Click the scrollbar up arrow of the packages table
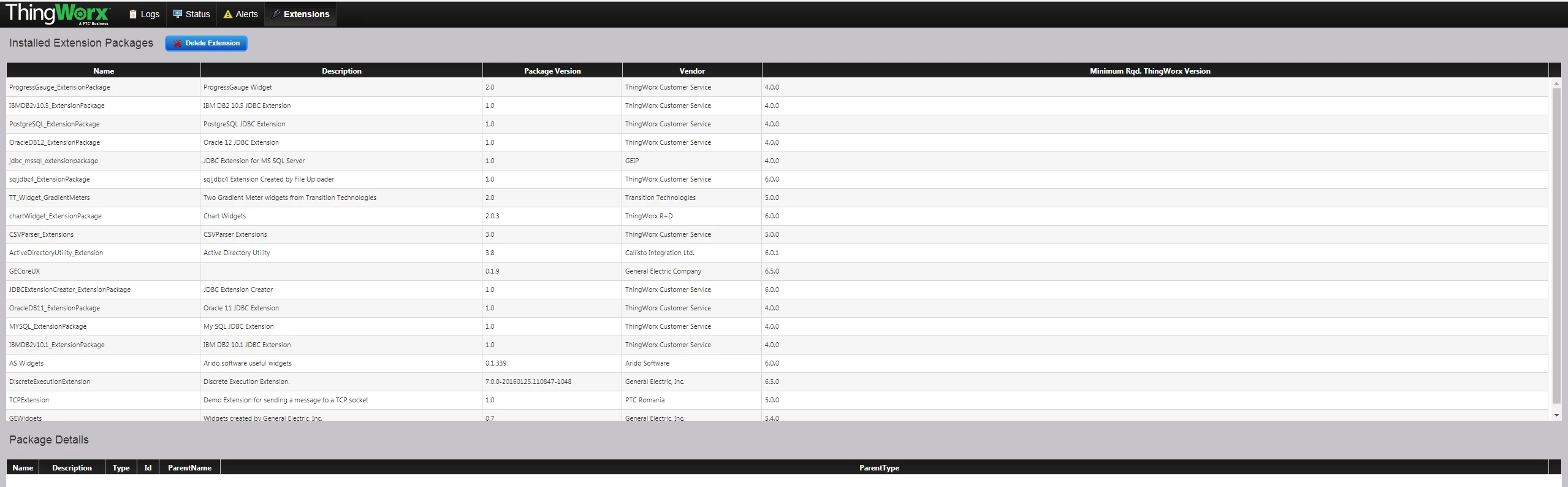 (1556, 83)
